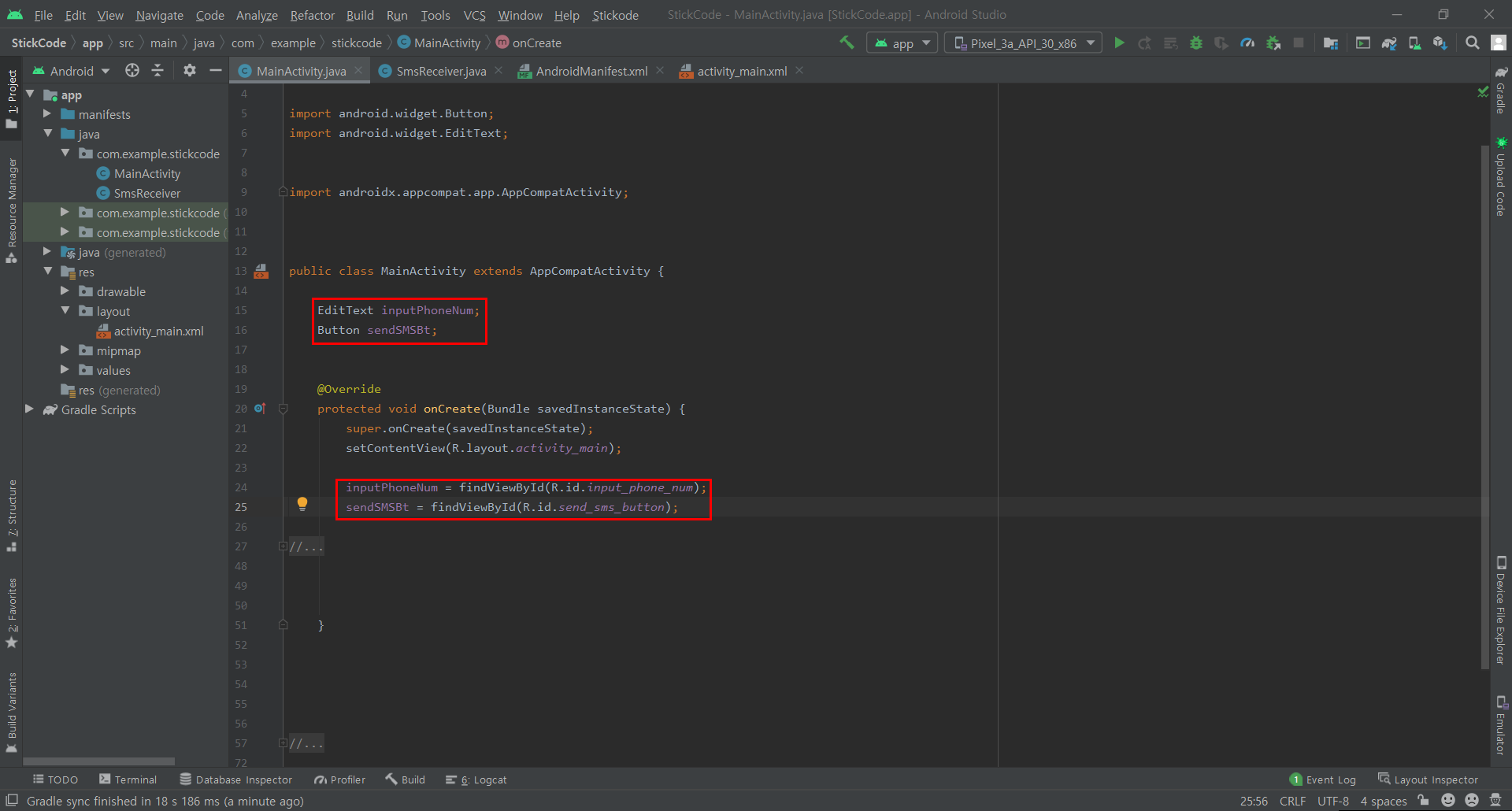Image resolution: width=1512 pixels, height=811 pixels.
Task: Open the app run configuration dropdown
Action: pyautogui.click(x=902, y=43)
